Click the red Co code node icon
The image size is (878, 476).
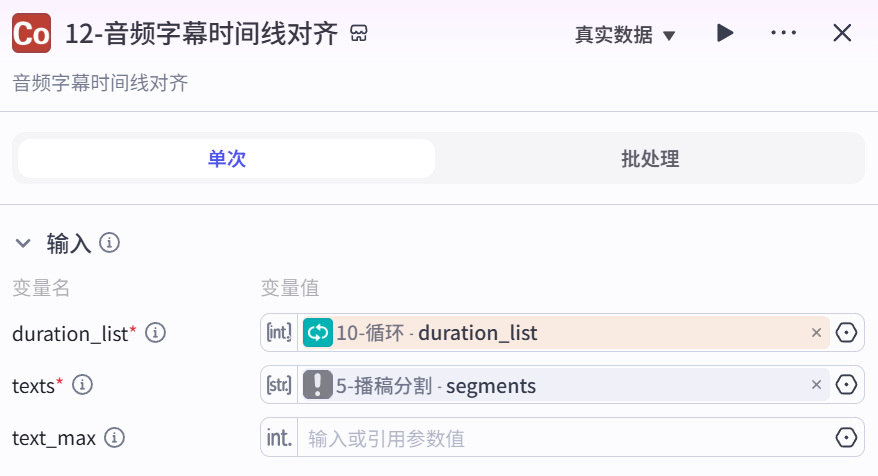coord(31,34)
